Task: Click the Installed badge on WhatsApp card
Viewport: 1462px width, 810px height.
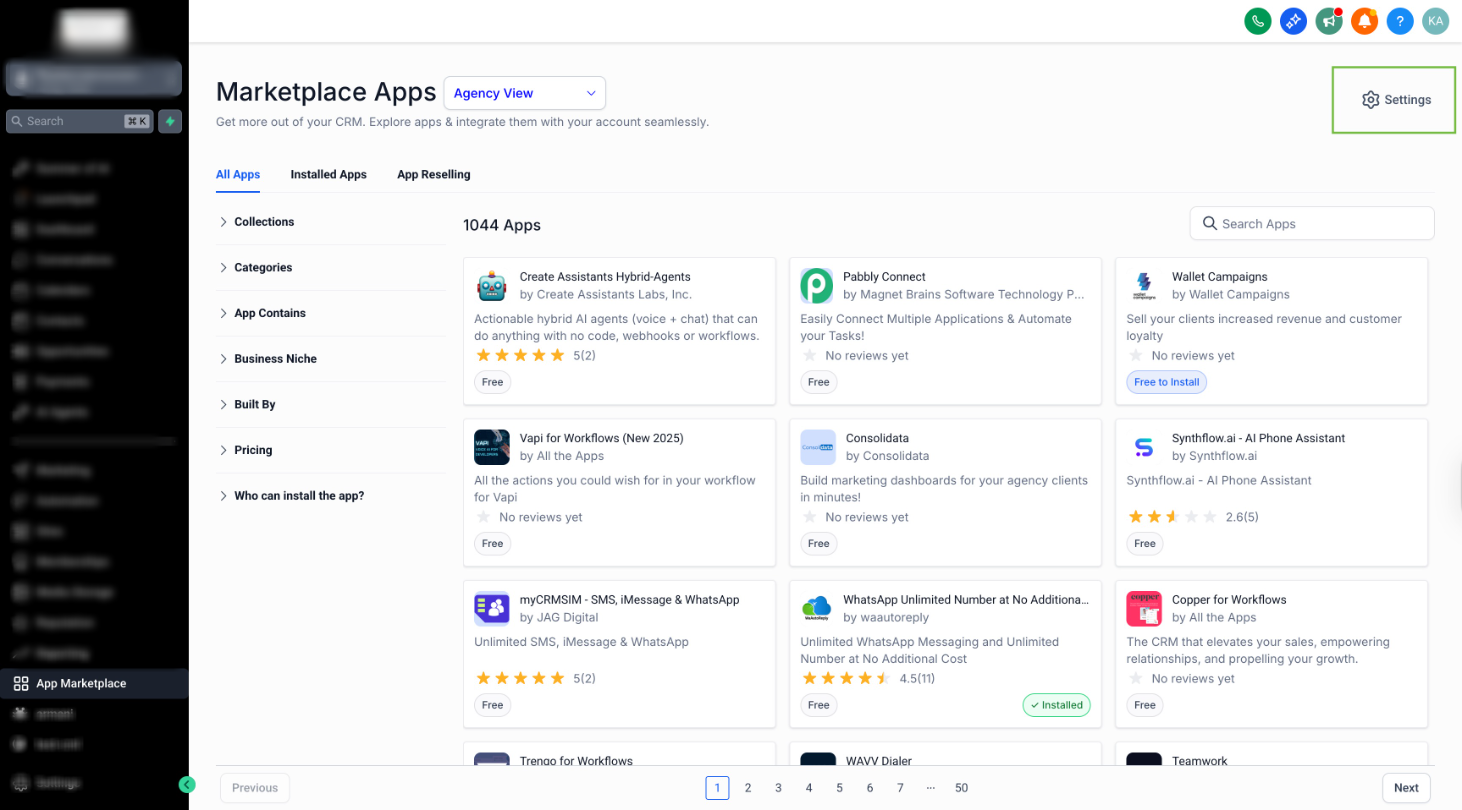Action: [1056, 705]
